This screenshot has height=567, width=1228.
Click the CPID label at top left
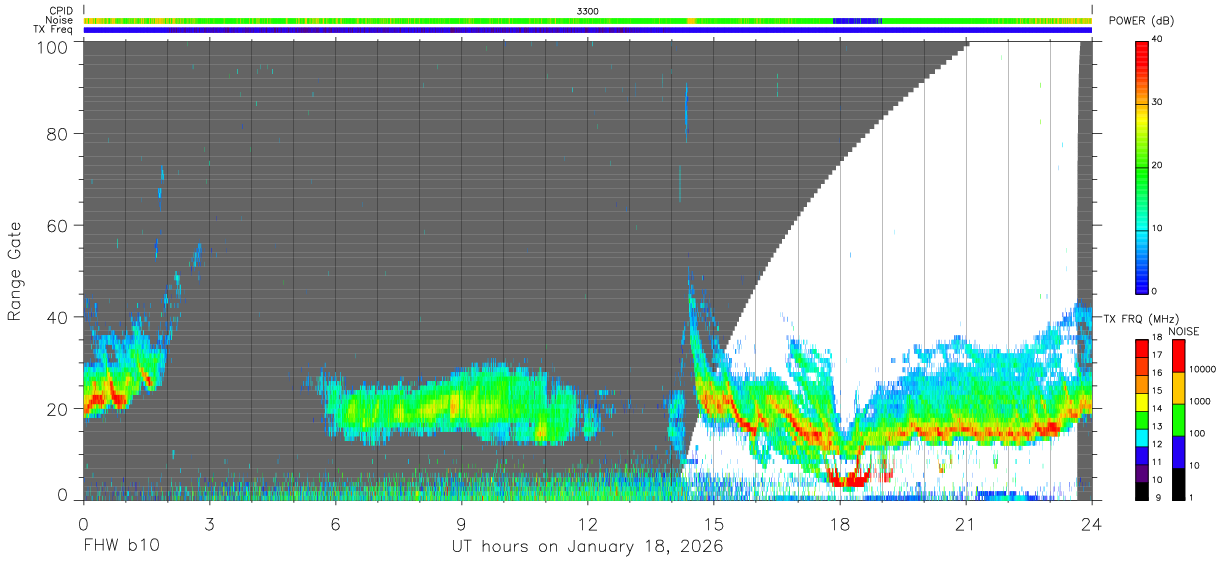[60, 11]
